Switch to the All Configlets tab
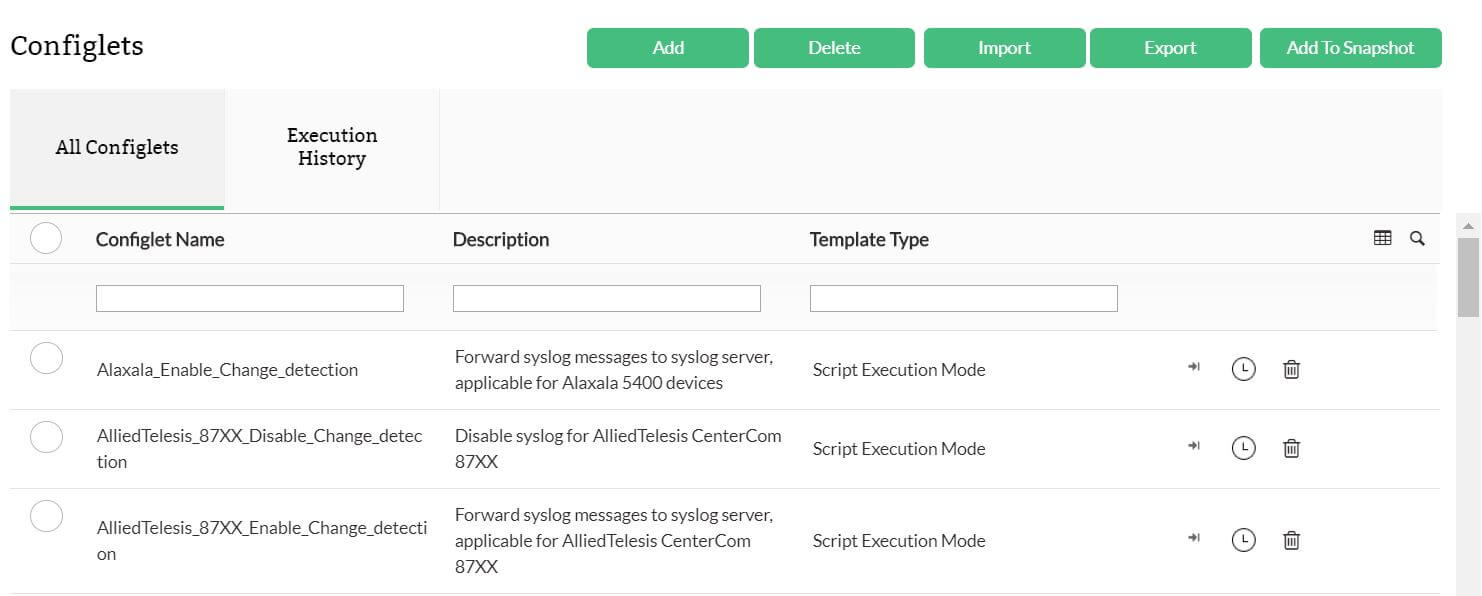Viewport: 1482px width, 596px height. (117, 147)
